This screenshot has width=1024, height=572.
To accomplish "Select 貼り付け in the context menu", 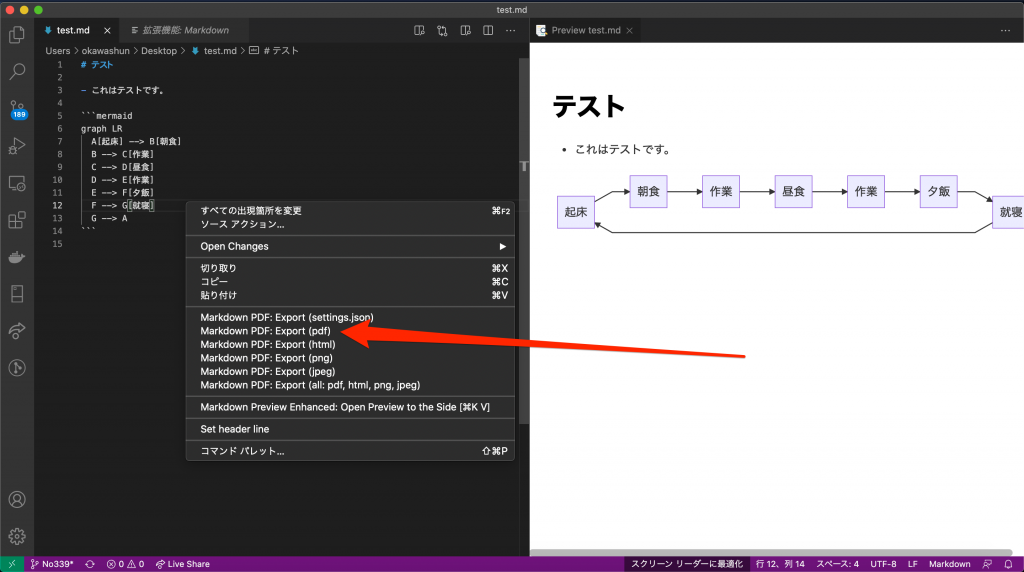I will click(x=350, y=295).
